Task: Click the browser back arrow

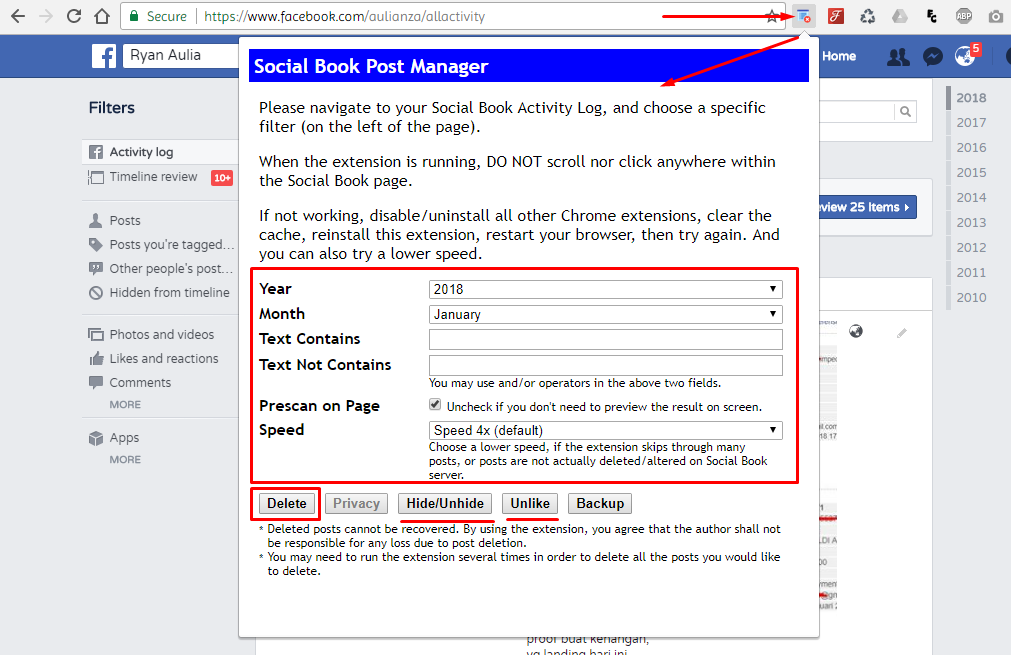Action: point(18,16)
